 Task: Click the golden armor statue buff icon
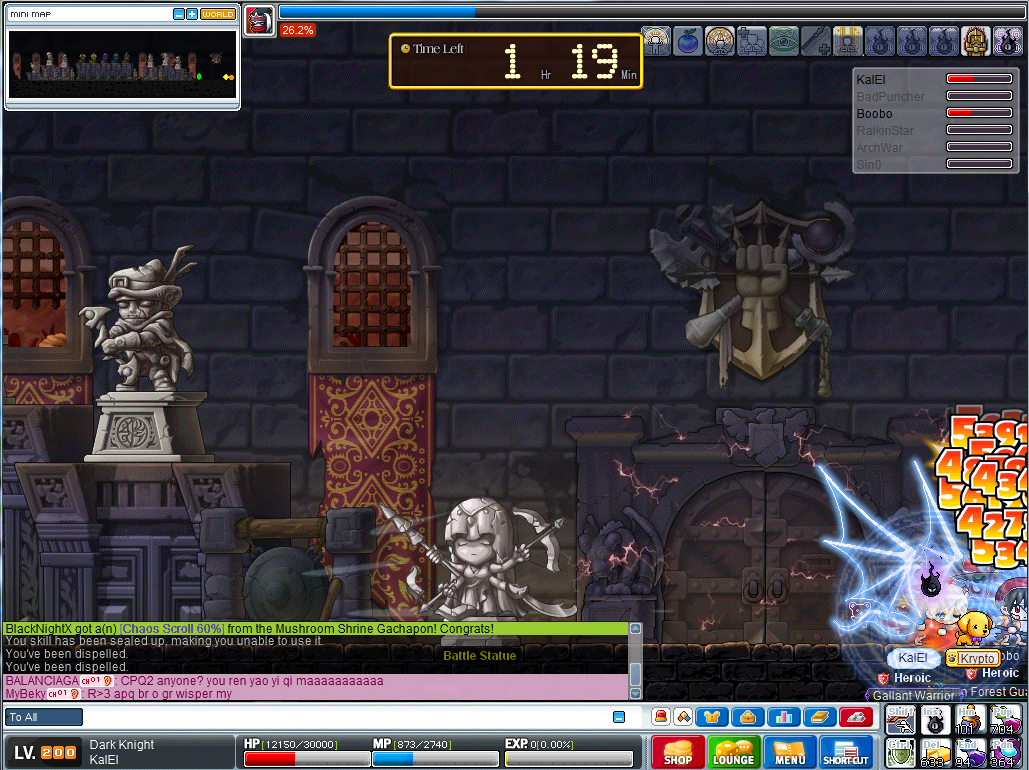975,41
